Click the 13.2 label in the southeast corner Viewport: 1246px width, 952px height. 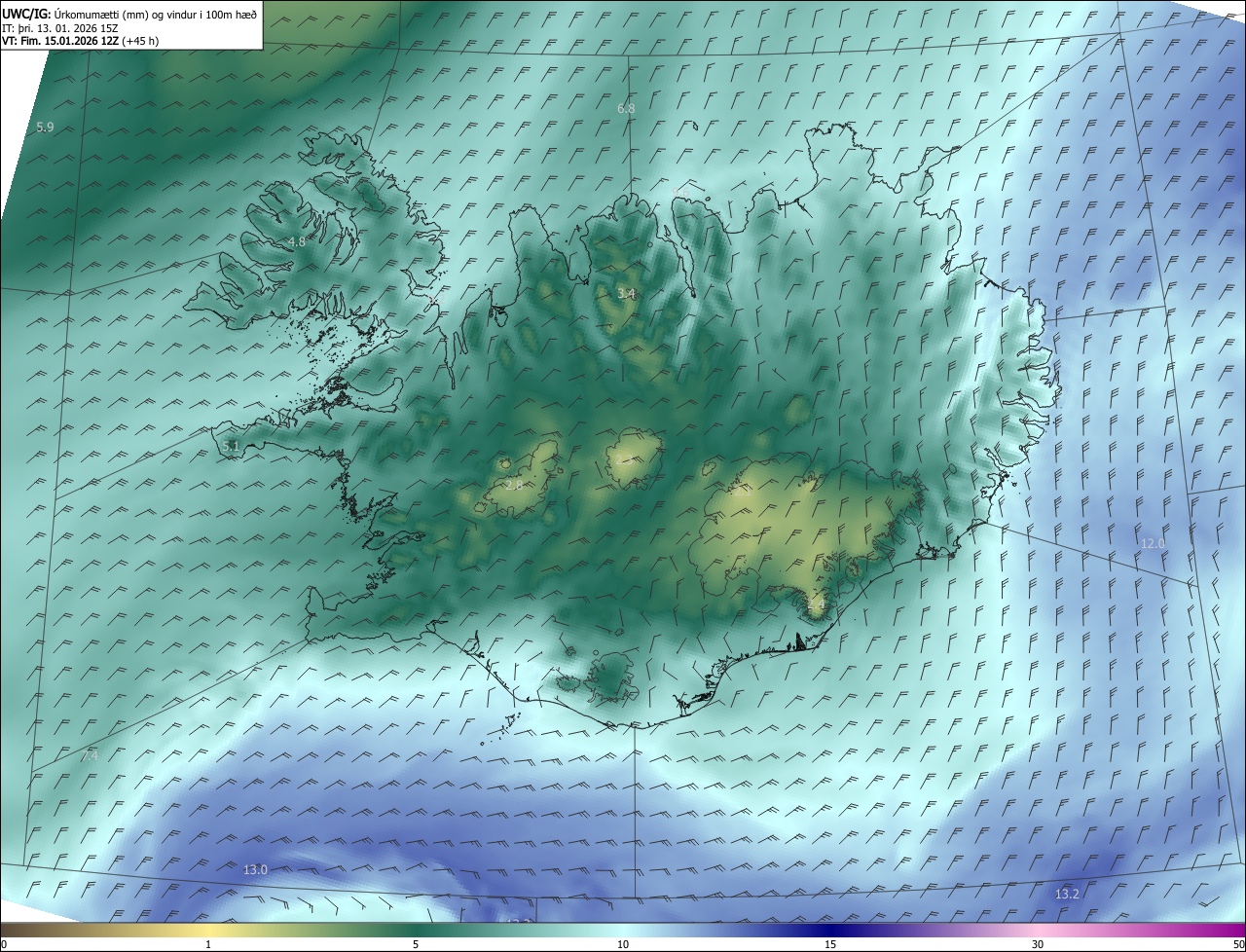[x=1067, y=894]
